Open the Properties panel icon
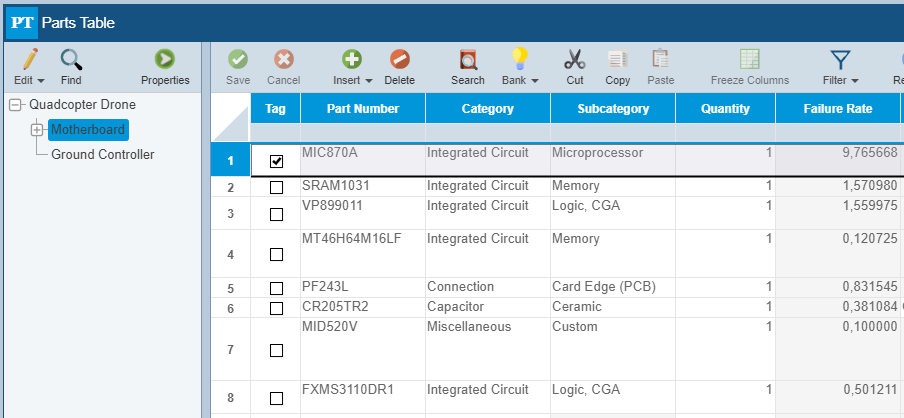904x418 pixels. [x=165, y=60]
